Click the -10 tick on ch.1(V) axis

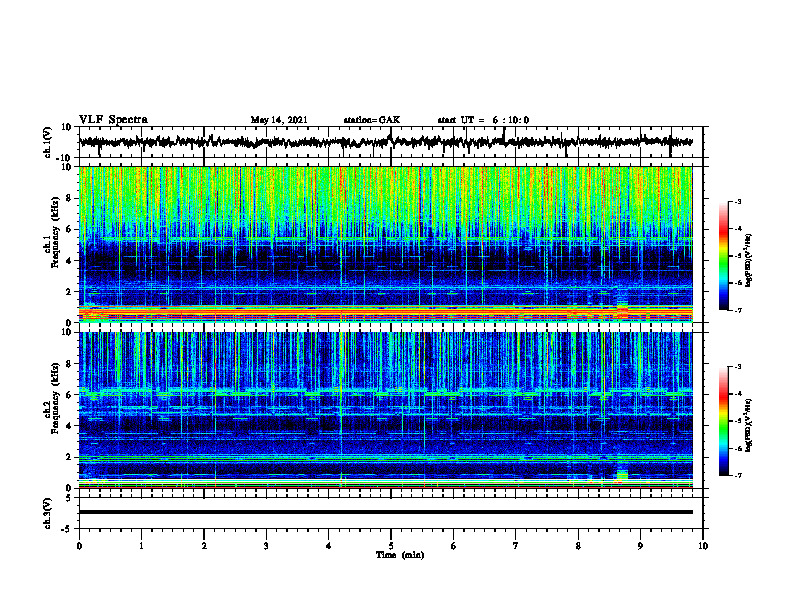(x=65, y=157)
